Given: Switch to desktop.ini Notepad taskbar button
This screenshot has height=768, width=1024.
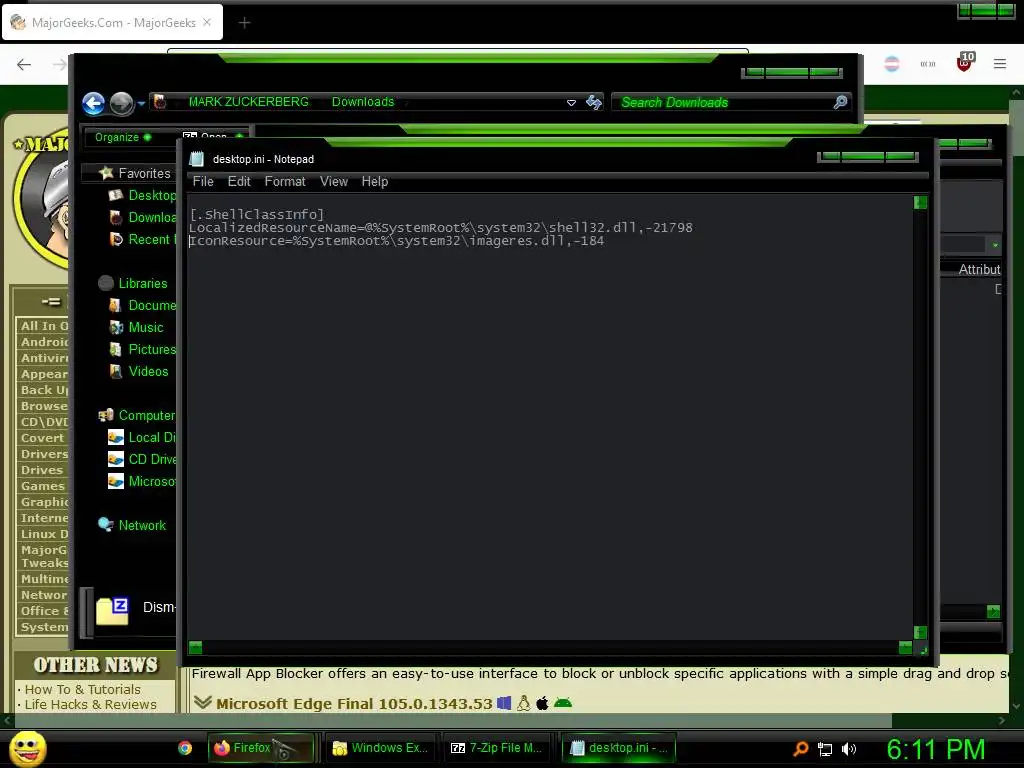Looking at the screenshot, I should point(619,748).
